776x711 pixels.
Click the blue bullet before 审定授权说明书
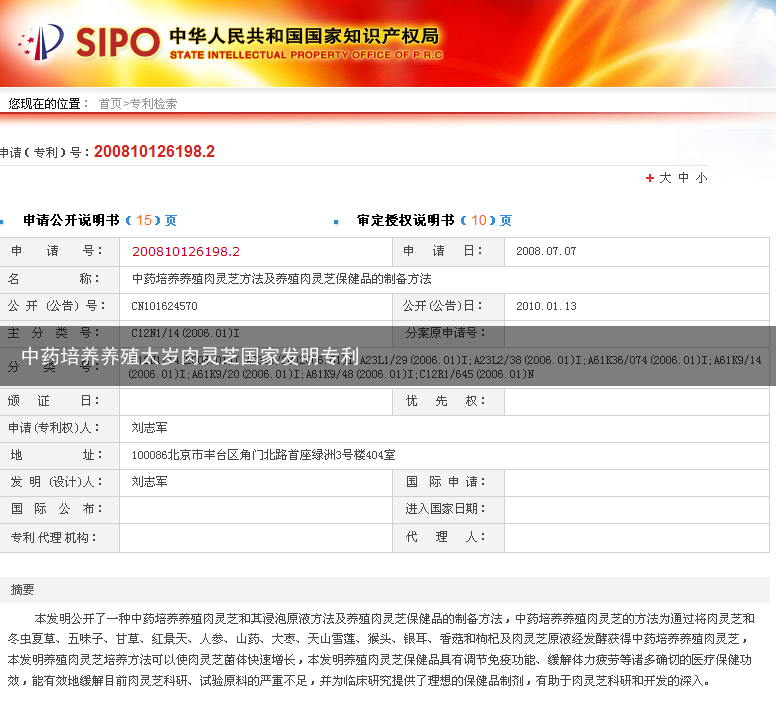pyautogui.click(x=336, y=222)
